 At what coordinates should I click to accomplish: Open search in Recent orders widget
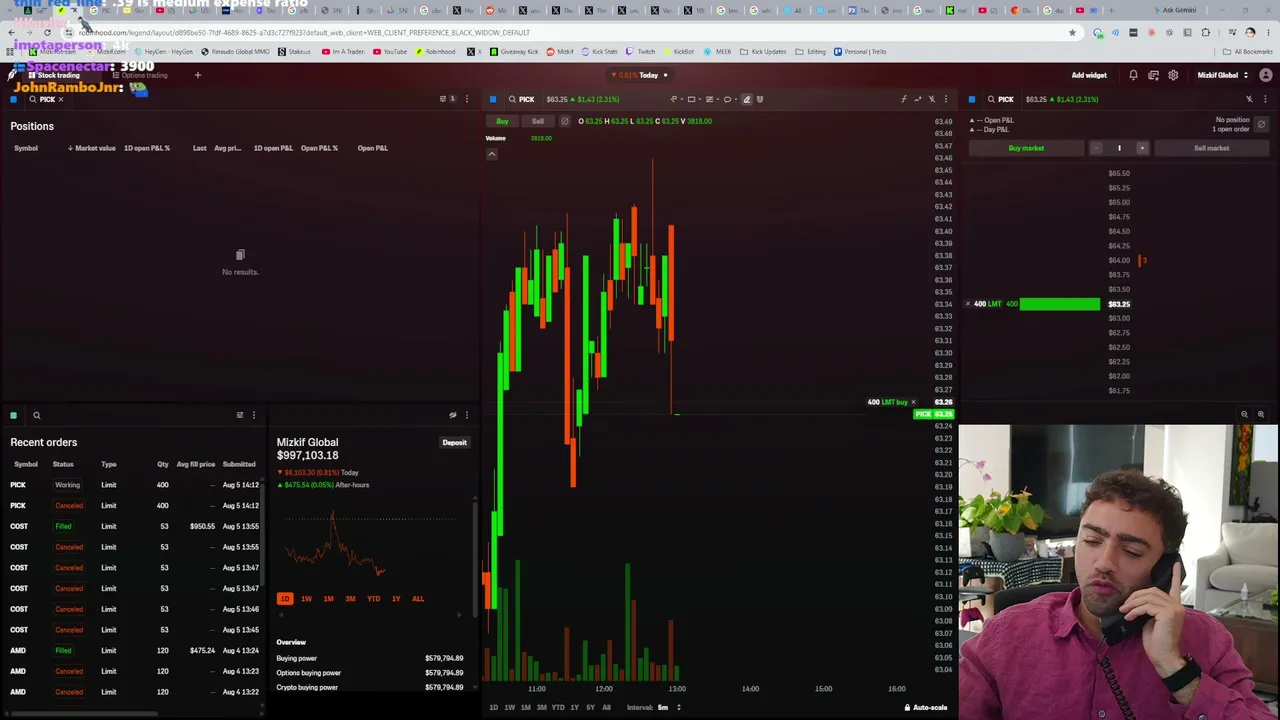36,415
